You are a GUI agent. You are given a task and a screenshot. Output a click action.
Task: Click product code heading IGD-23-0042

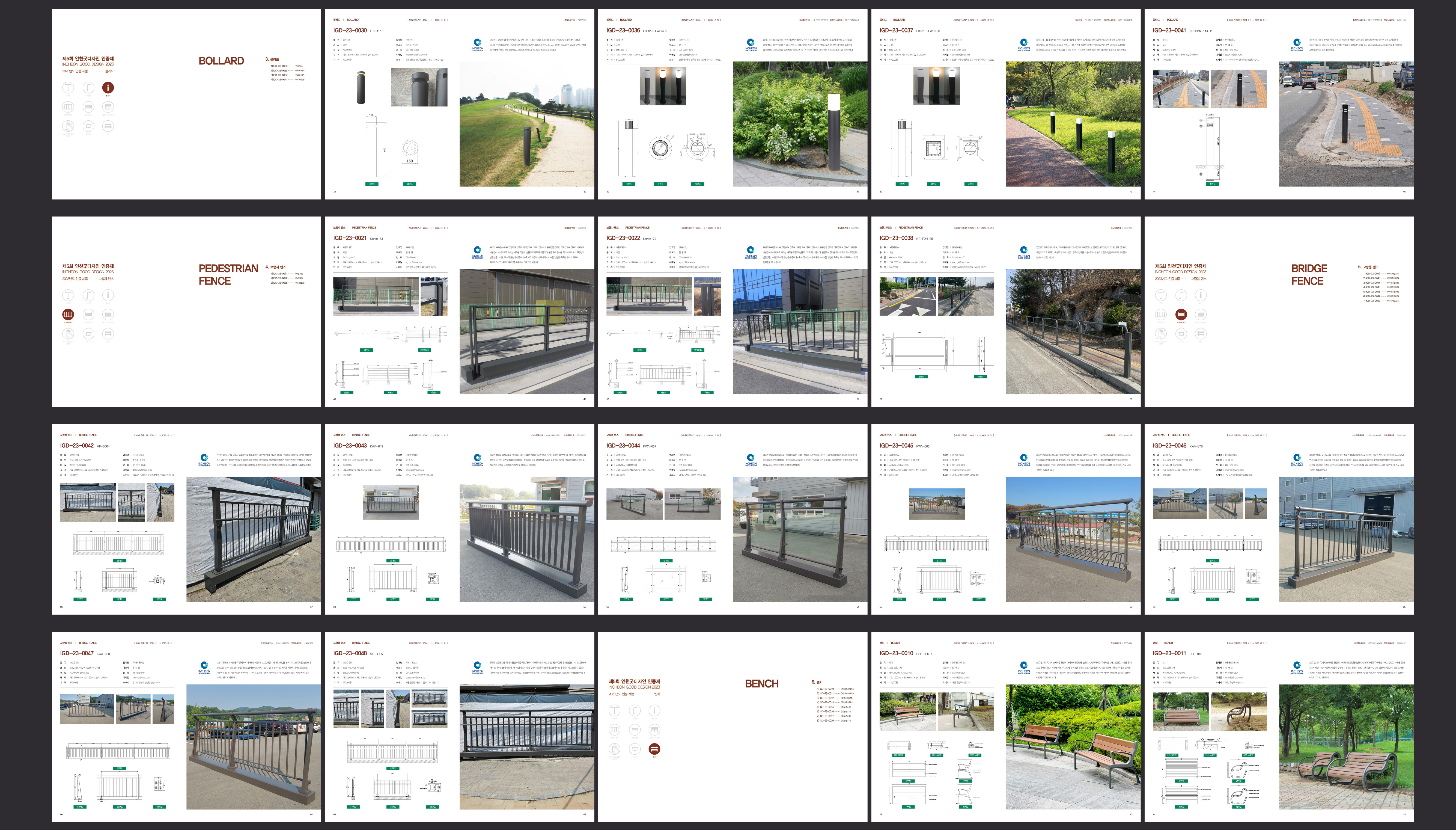[77, 445]
